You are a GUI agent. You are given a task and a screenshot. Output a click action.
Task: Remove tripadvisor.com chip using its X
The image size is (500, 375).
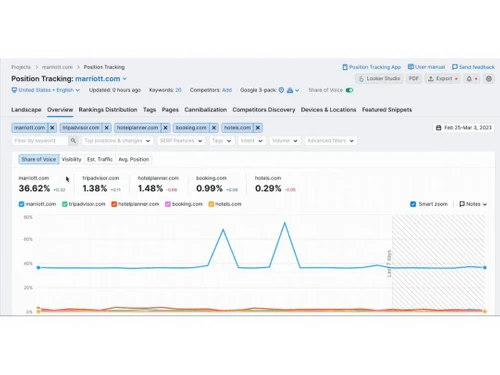point(107,128)
